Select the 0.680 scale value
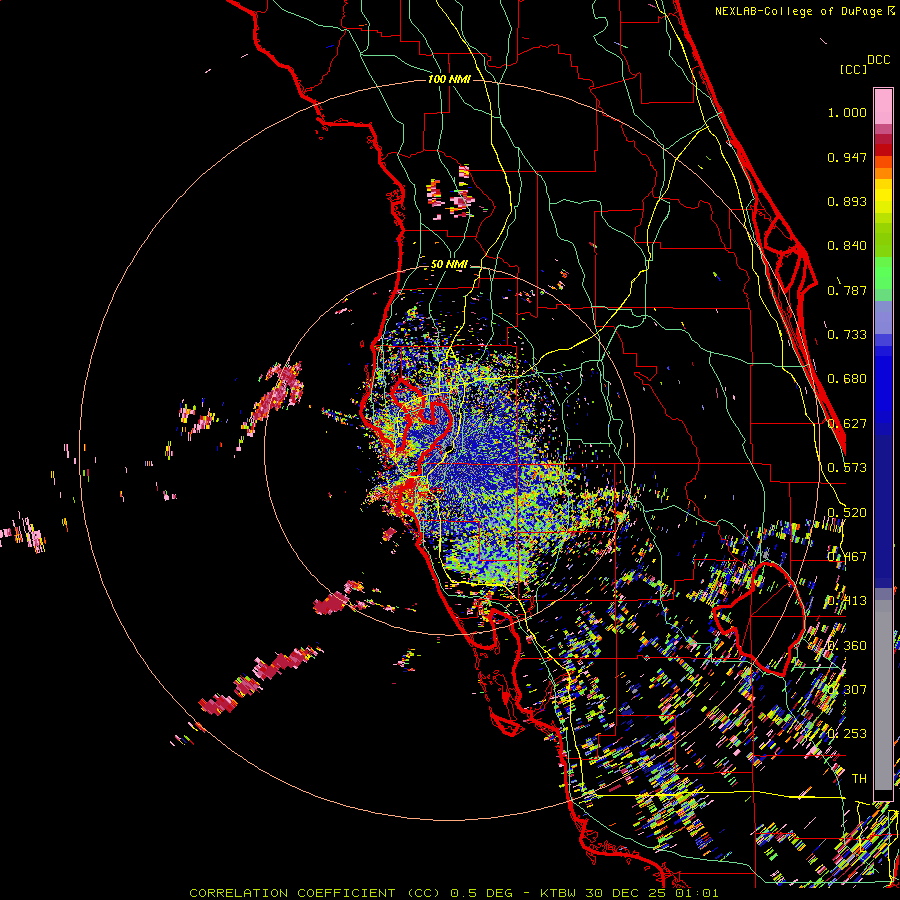Image resolution: width=900 pixels, height=900 pixels. [x=847, y=379]
